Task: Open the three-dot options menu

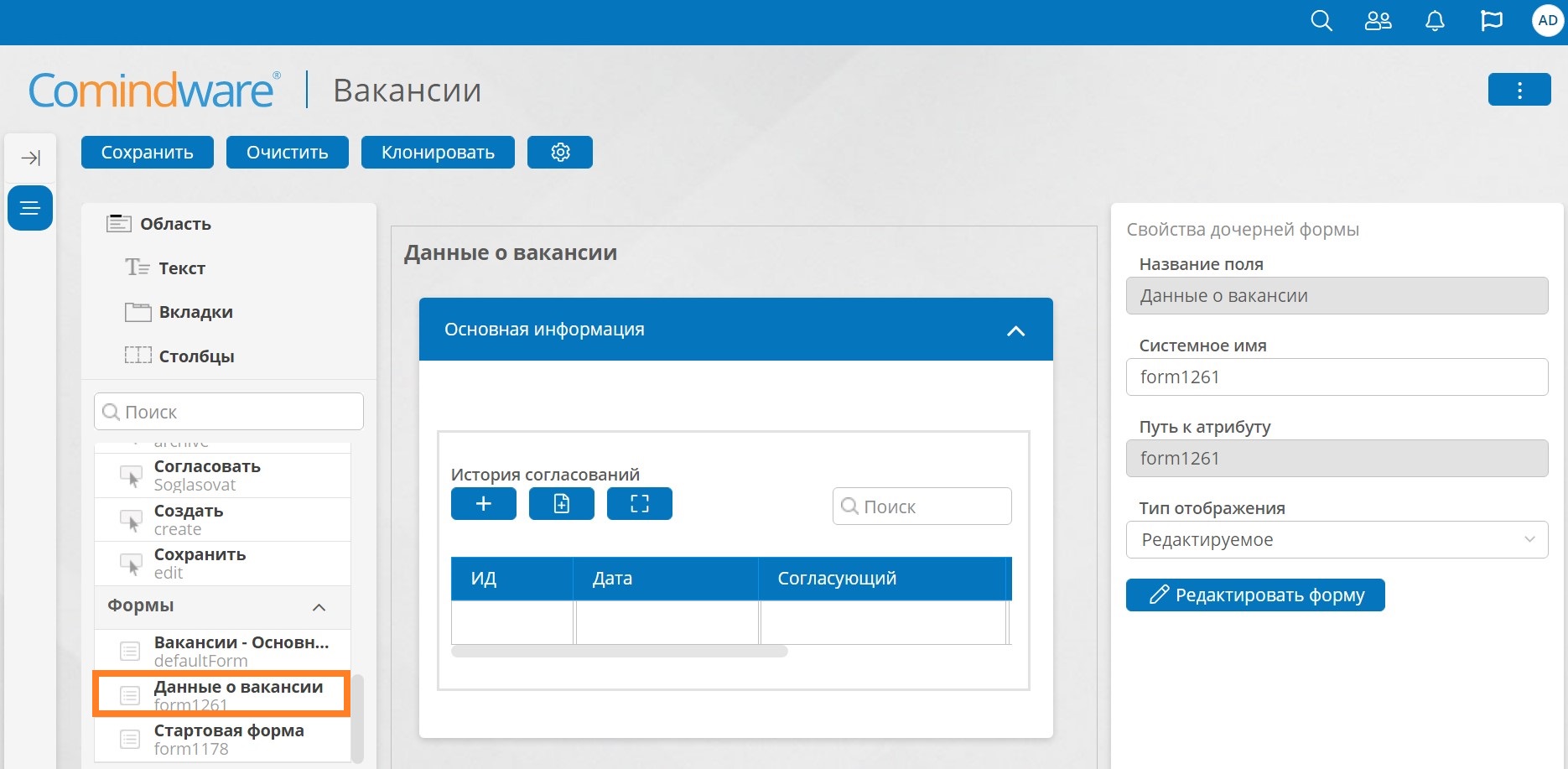Action: 1519,90
